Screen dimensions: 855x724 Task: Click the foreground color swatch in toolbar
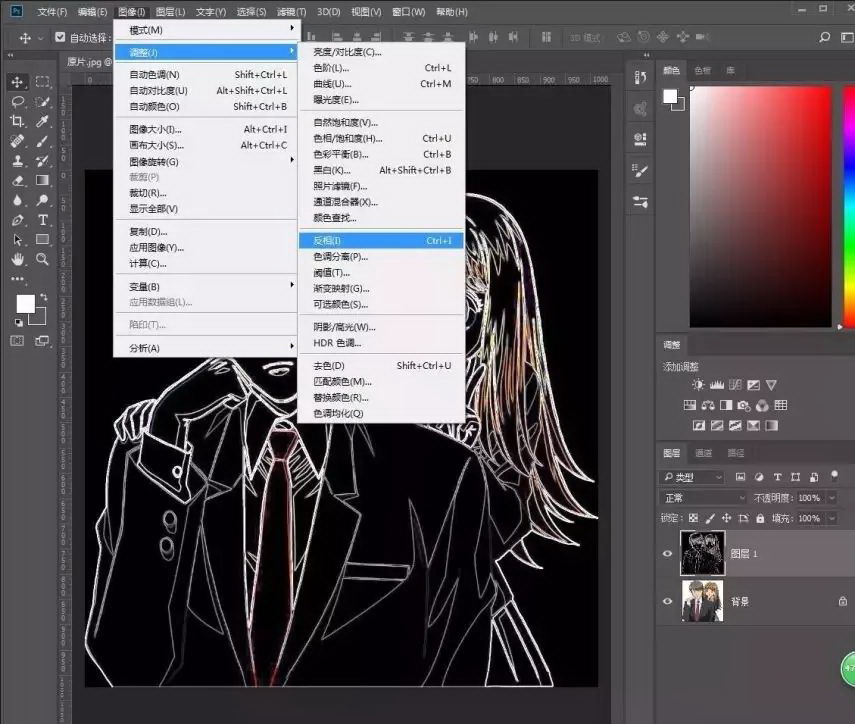pyautogui.click(x=24, y=303)
